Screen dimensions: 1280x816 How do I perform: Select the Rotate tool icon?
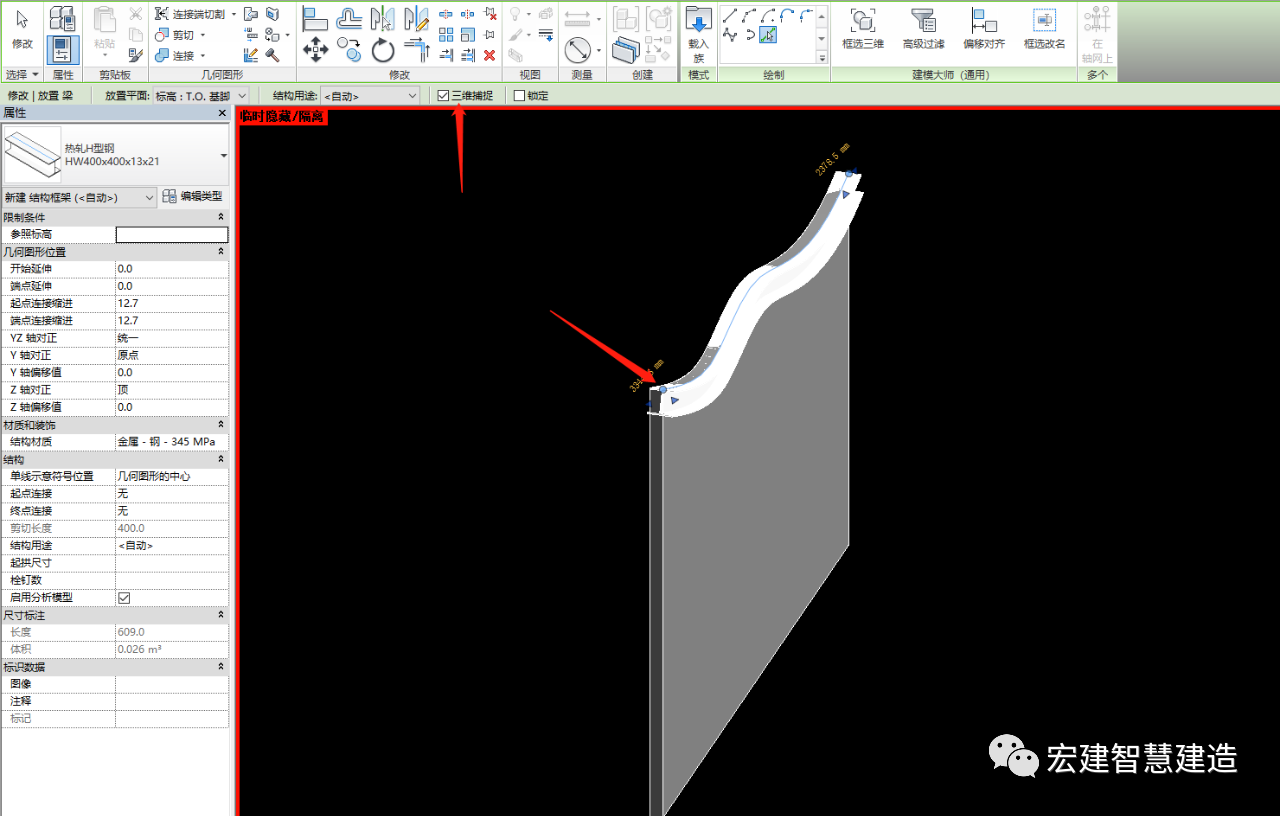(x=383, y=50)
